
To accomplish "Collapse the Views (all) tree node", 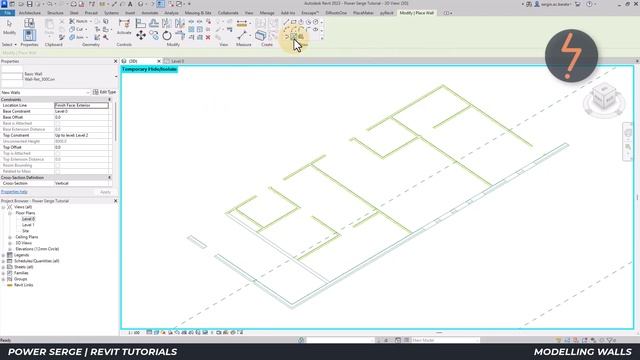I will (4, 207).
